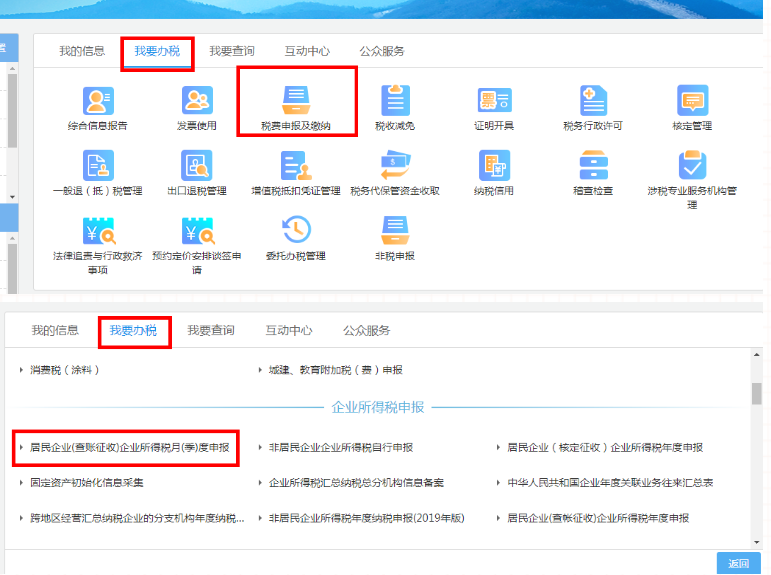This screenshot has height=575, width=771.
Task: Open the 纳税信用 icon
Action: tap(494, 165)
